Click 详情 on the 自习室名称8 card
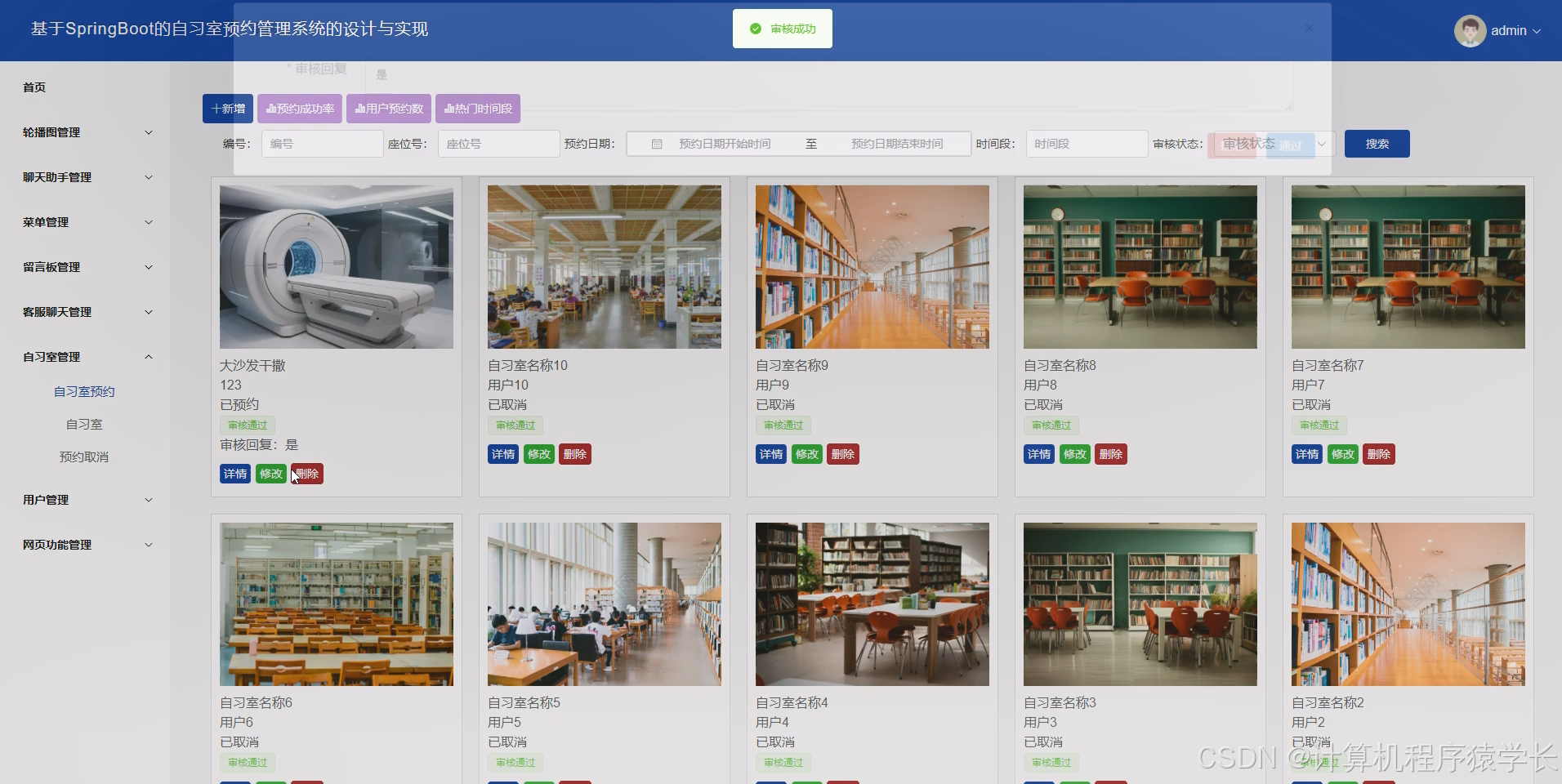 (x=1039, y=454)
